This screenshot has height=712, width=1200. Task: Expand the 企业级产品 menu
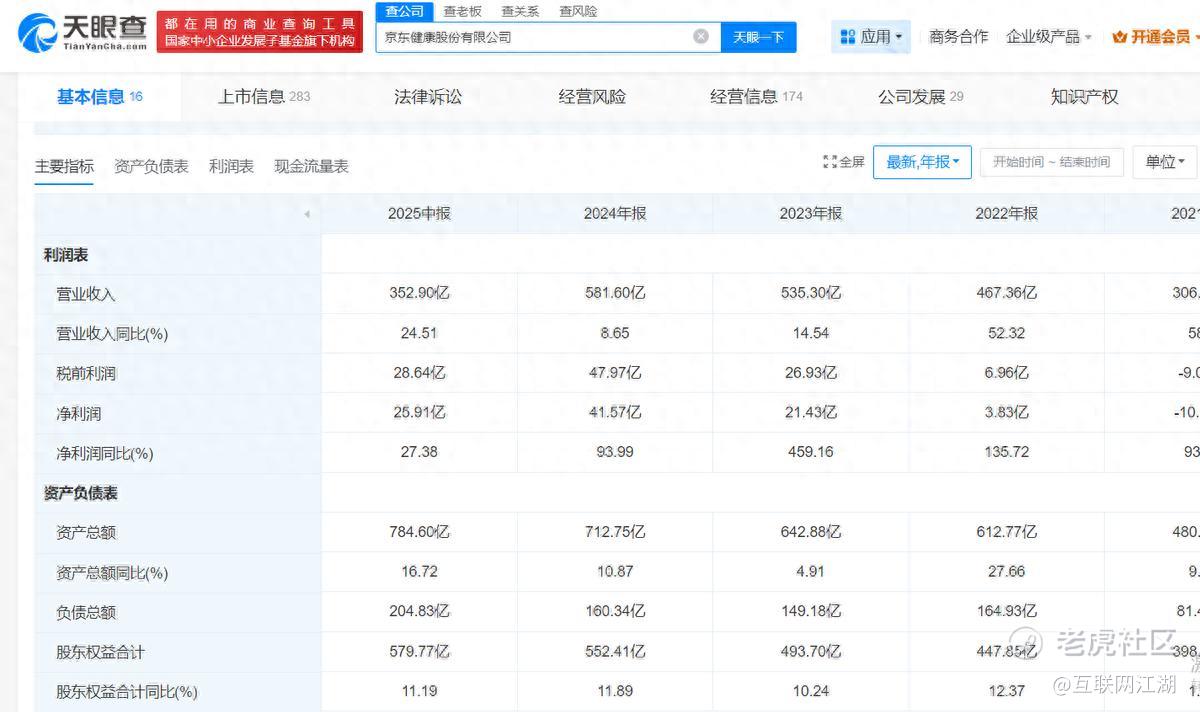pyautogui.click(x=1049, y=37)
